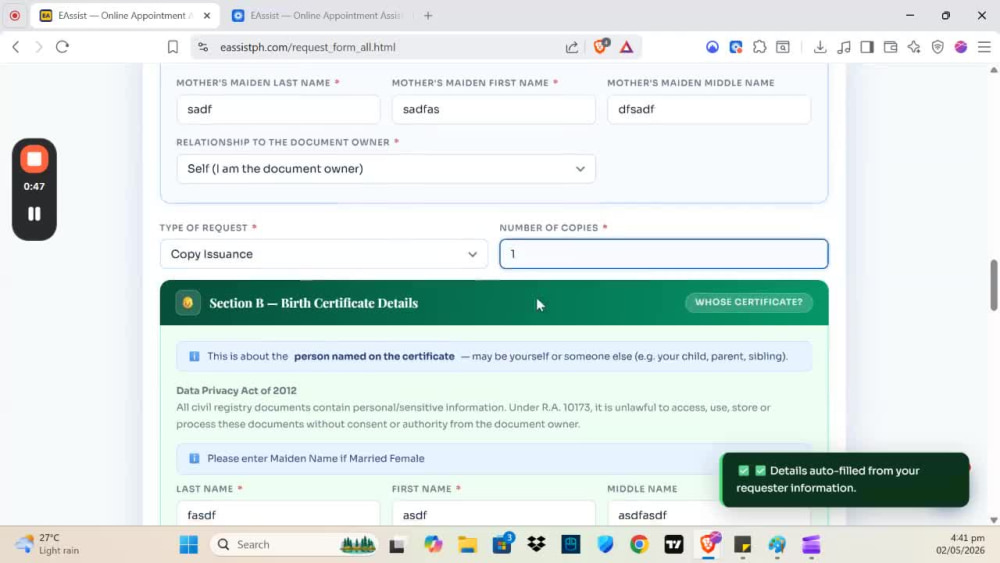Screen dimensions: 1000x563
Task: Open the Windows Start menu
Action: (x=189, y=545)
